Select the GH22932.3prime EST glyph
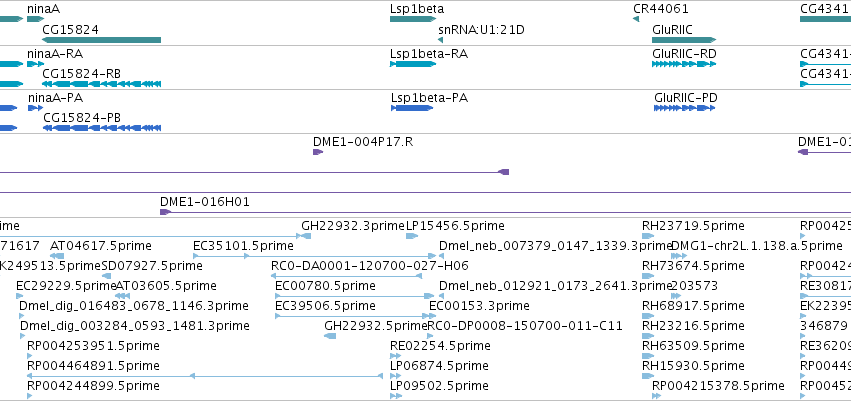This screenshot has height=401, width=851. (306, 236)
